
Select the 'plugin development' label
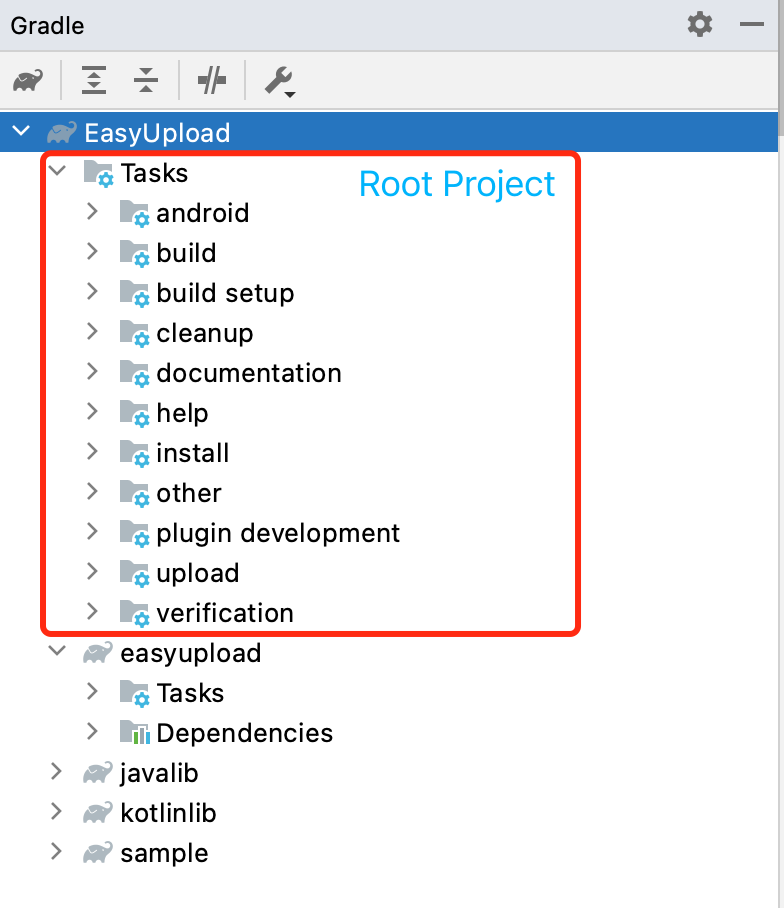tap(278, 533)
